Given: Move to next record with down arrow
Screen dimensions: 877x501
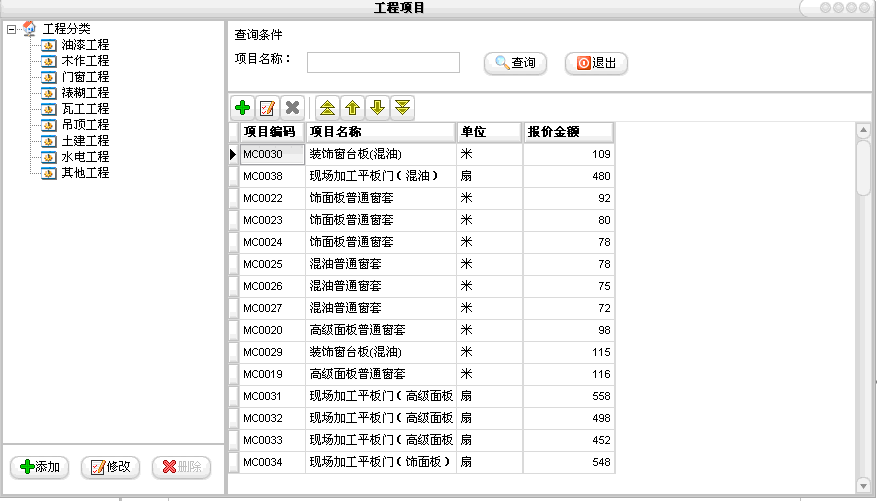Looking at the screenshot, I should click(377, 107).
